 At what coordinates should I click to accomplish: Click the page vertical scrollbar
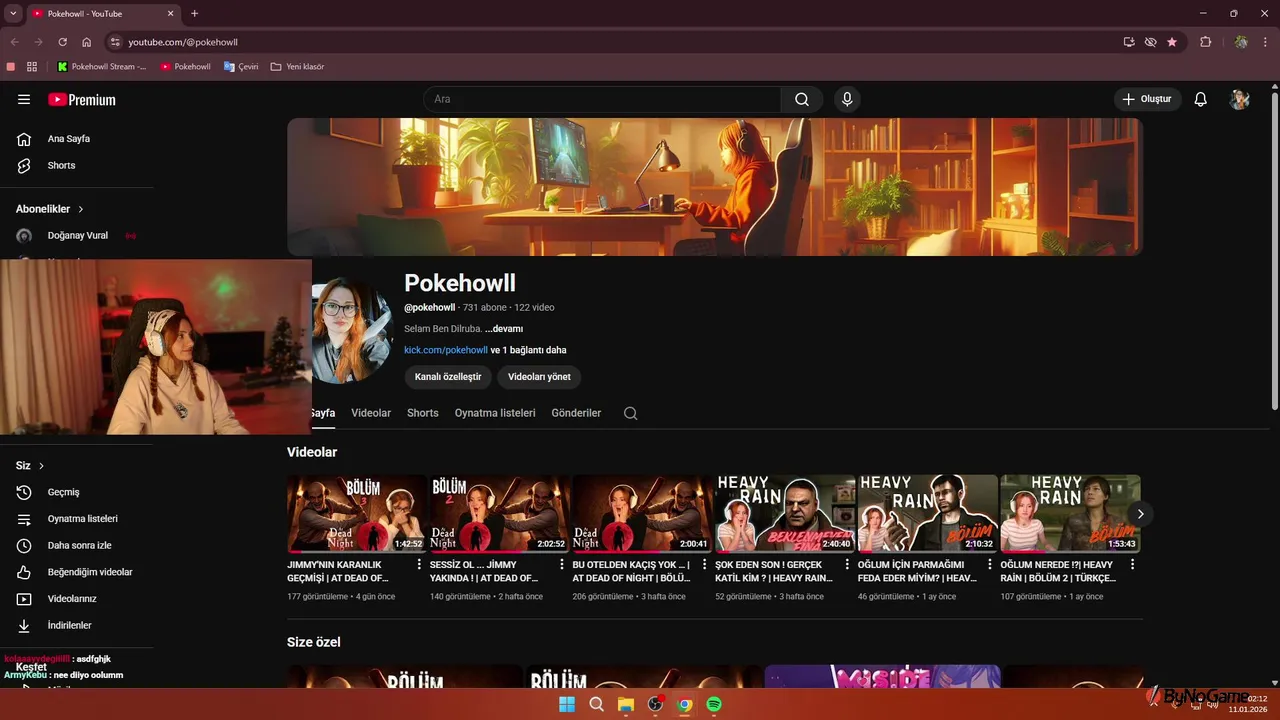click(x=1274, y=250)
